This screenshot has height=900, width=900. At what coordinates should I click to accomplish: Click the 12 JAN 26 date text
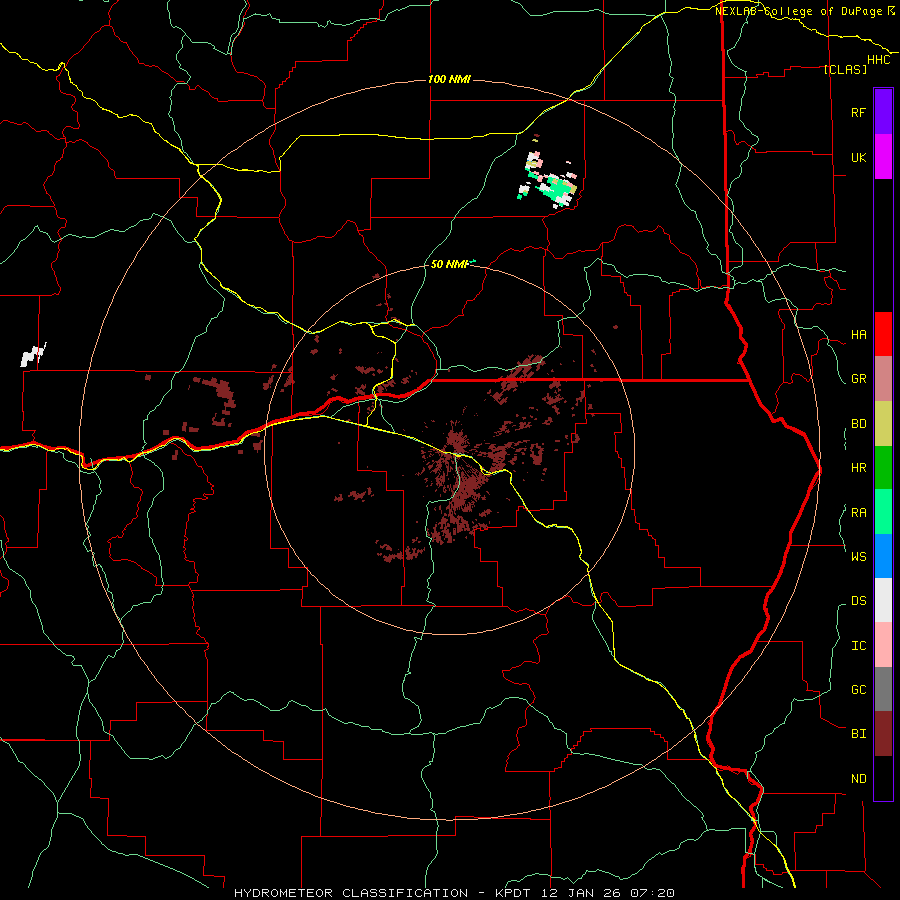pos(581,893)
